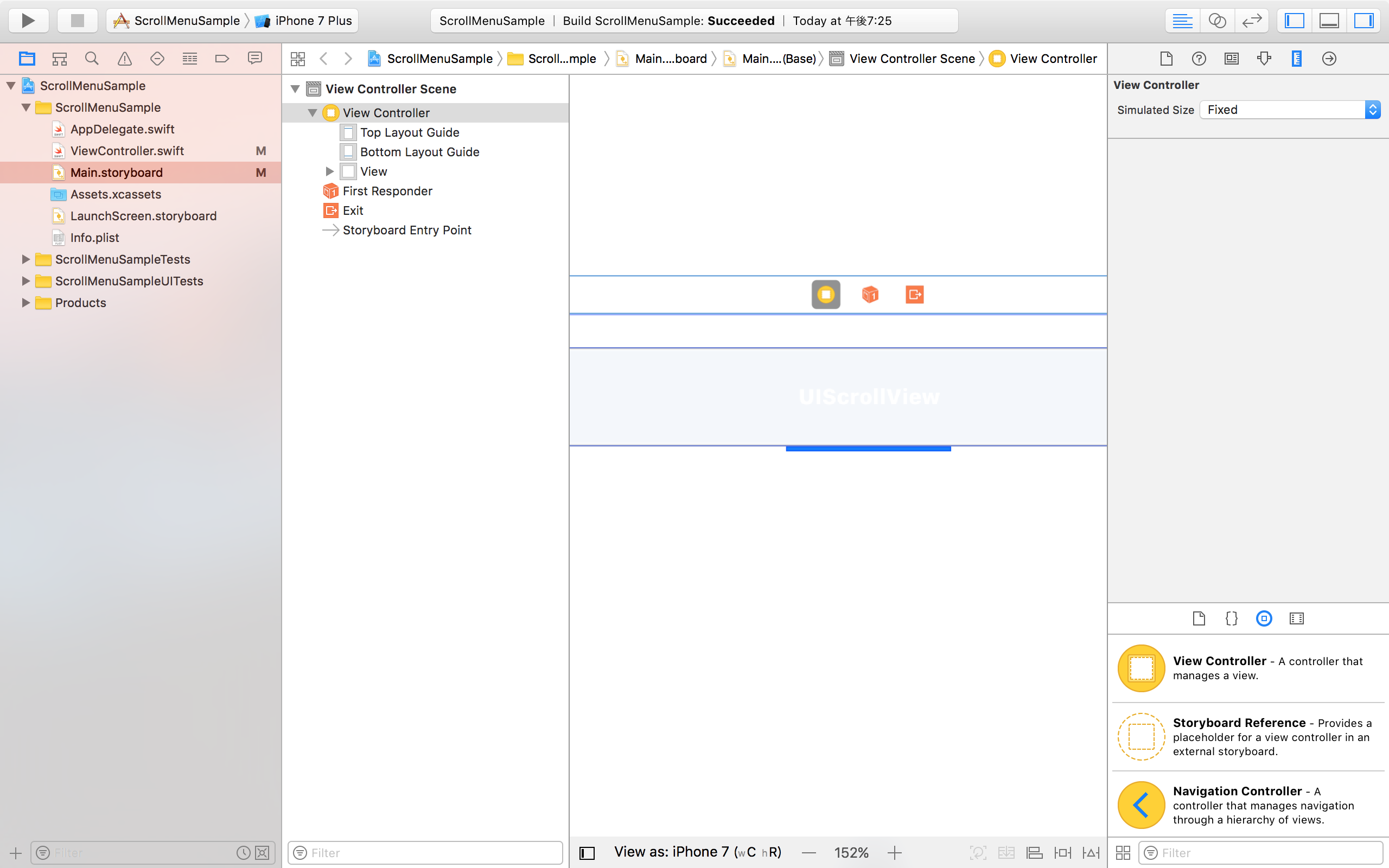The width and height of the screenshot is (1389, 868).
Task: Open the Simulated Size dropdown
Action: [x=1289, y=110]
